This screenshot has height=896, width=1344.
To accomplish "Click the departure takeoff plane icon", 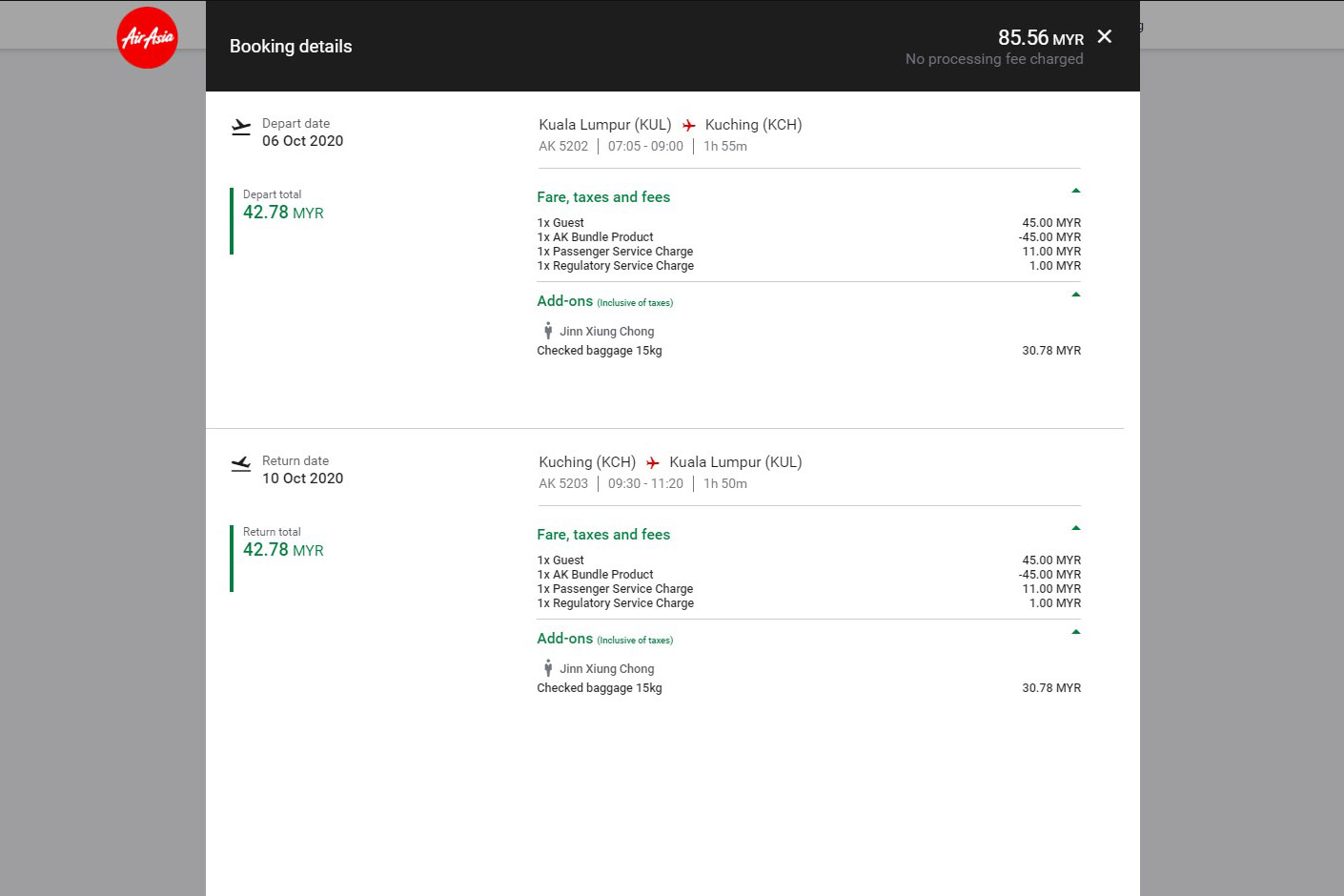I will [x=241, y=127].
